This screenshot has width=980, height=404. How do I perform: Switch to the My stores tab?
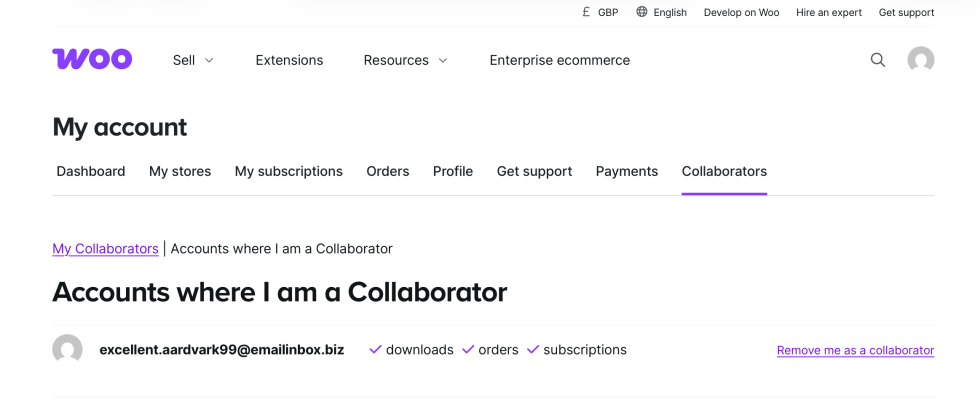[180, 171]
